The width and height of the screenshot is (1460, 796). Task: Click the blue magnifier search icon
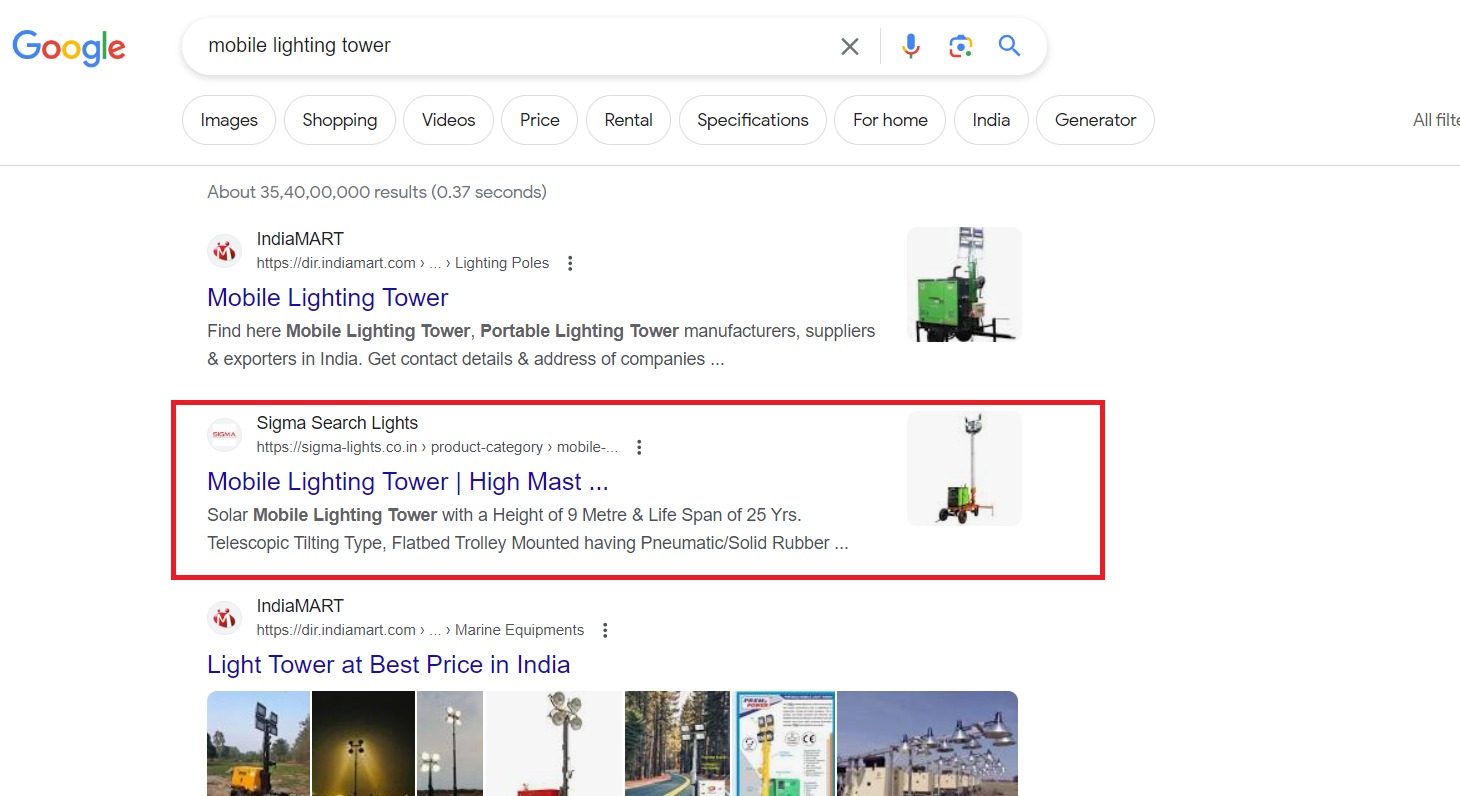tap(1009, 46)
